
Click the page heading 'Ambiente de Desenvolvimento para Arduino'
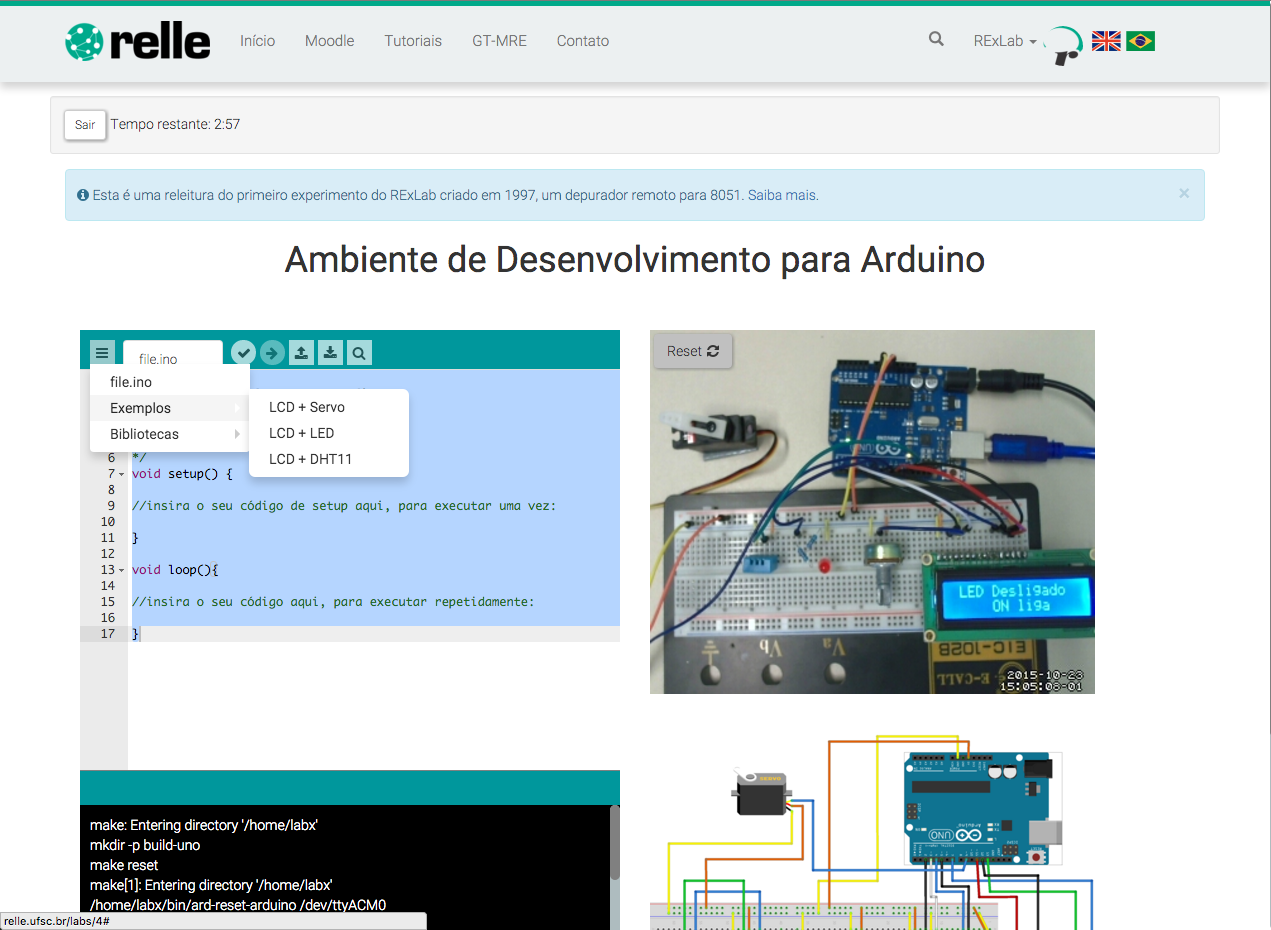coord(635,260)
